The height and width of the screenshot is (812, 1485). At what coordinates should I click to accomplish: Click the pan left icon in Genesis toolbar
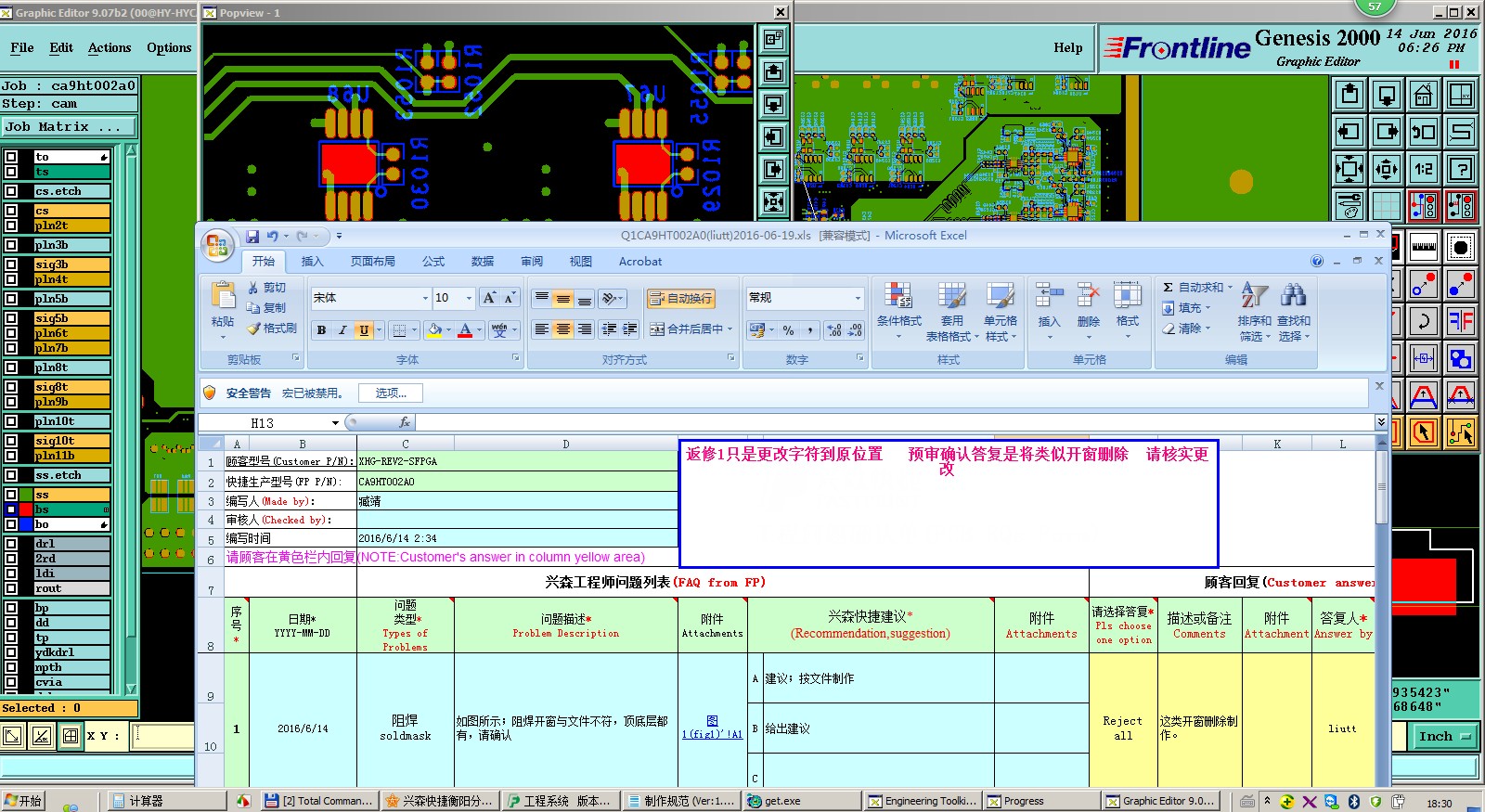(1349, 131)
